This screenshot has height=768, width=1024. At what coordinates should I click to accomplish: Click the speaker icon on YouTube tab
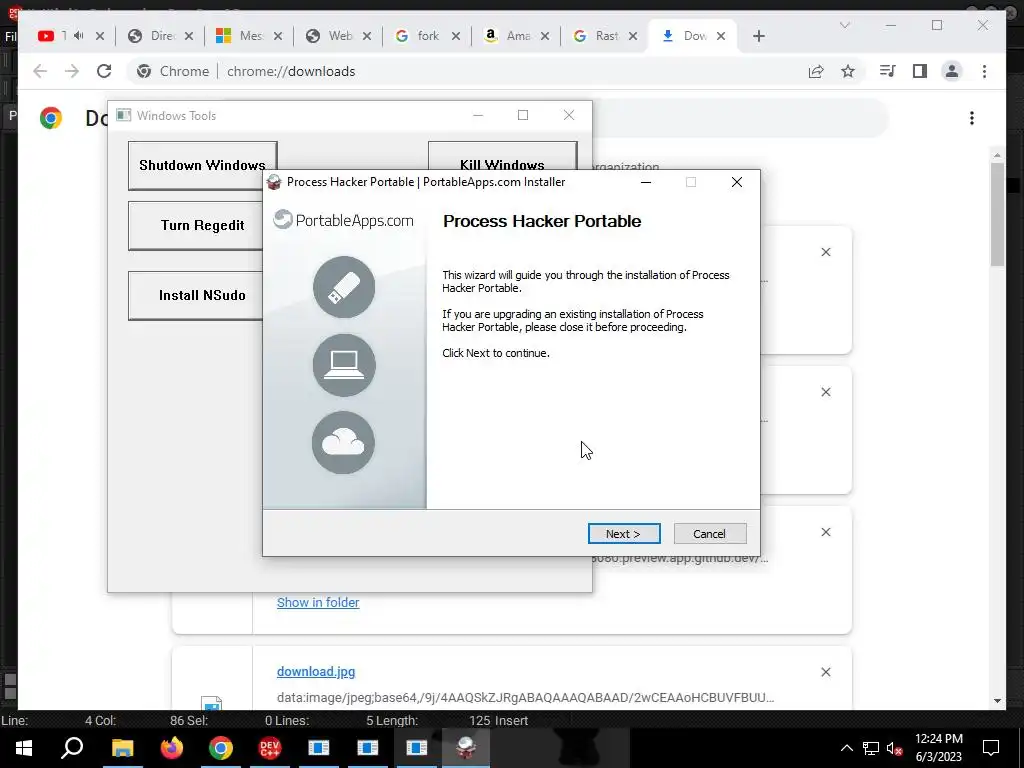(x=79, y=36)
